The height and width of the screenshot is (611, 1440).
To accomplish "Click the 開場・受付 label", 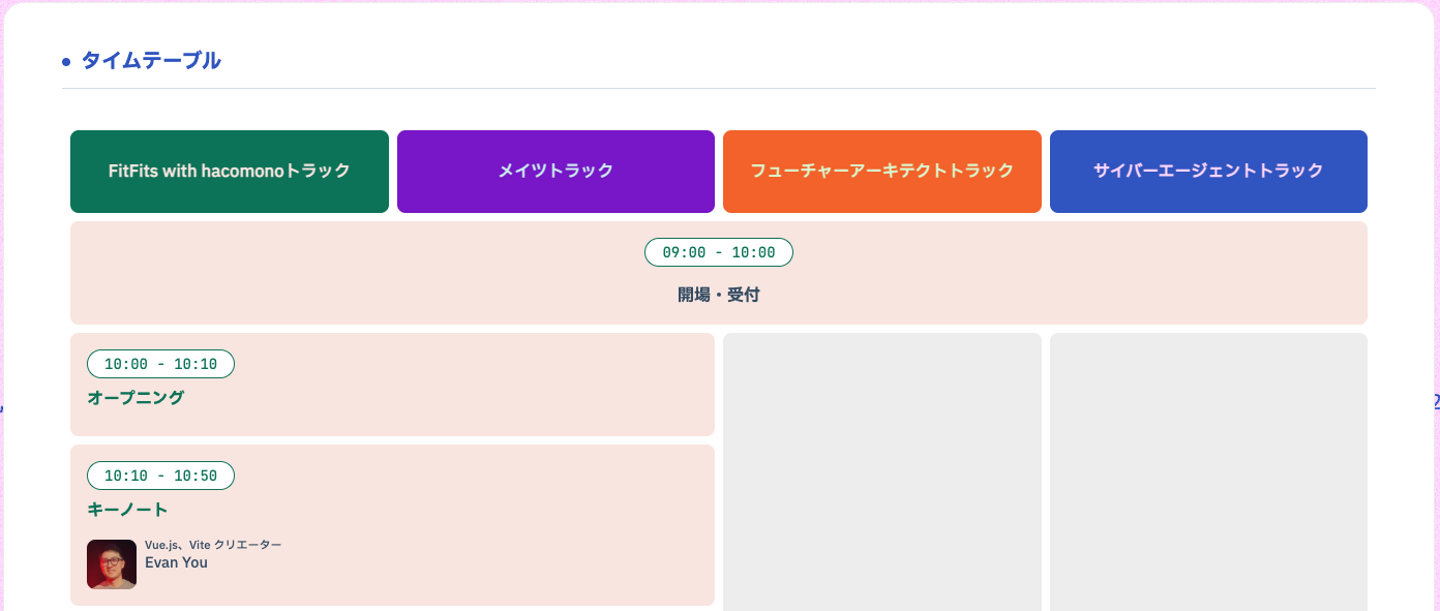I will click(x=718, y=295).
